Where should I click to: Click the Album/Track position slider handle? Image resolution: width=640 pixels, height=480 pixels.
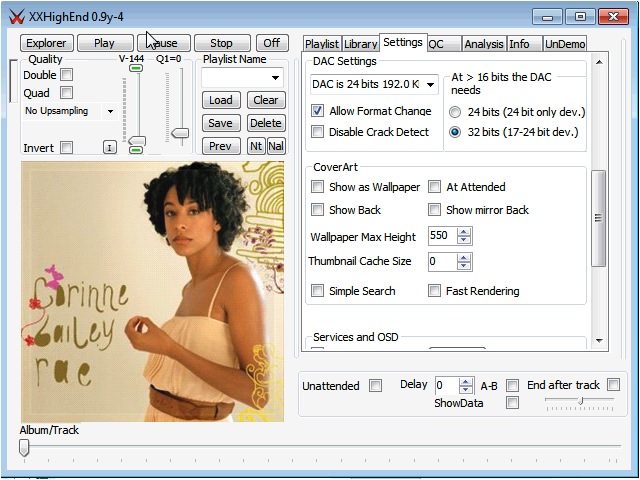[24, 447]
